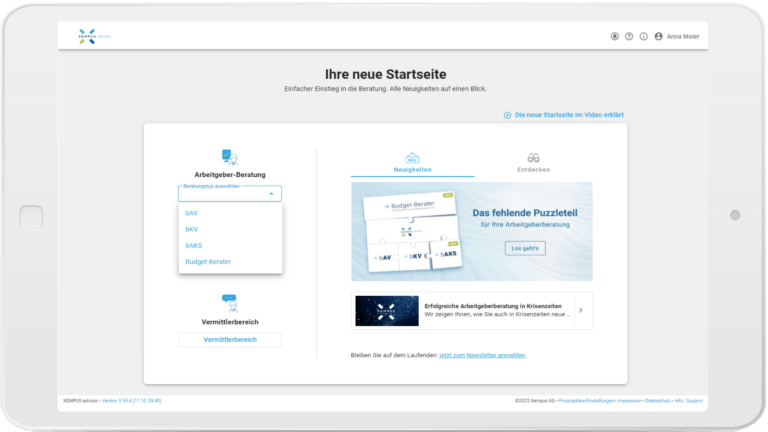Open the Impressum footer link

(x=629, y=401)
